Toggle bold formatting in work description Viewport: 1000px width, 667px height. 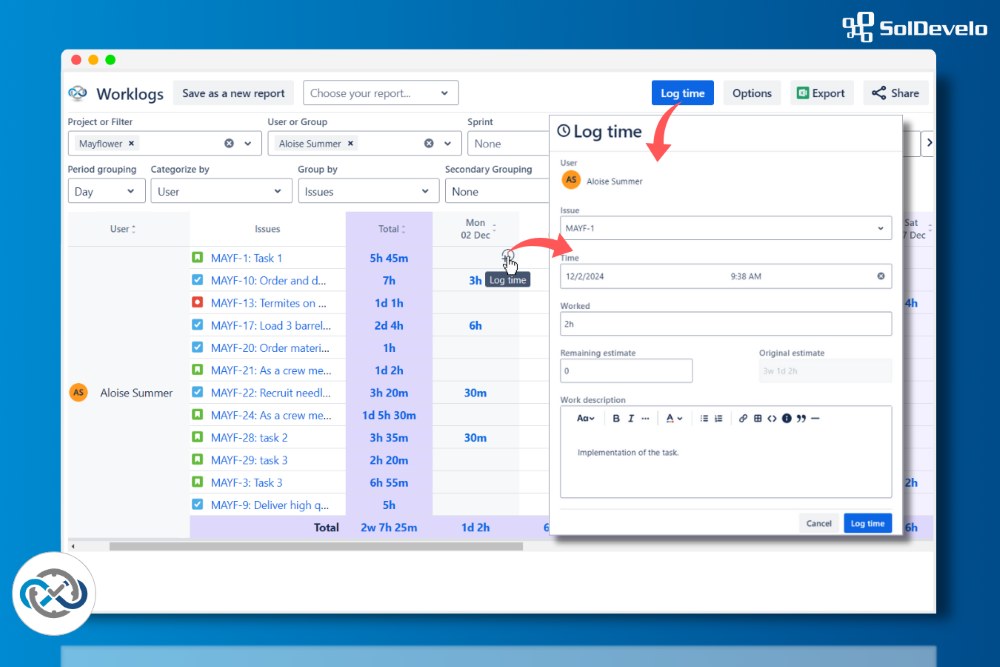(x=616, y=418)
